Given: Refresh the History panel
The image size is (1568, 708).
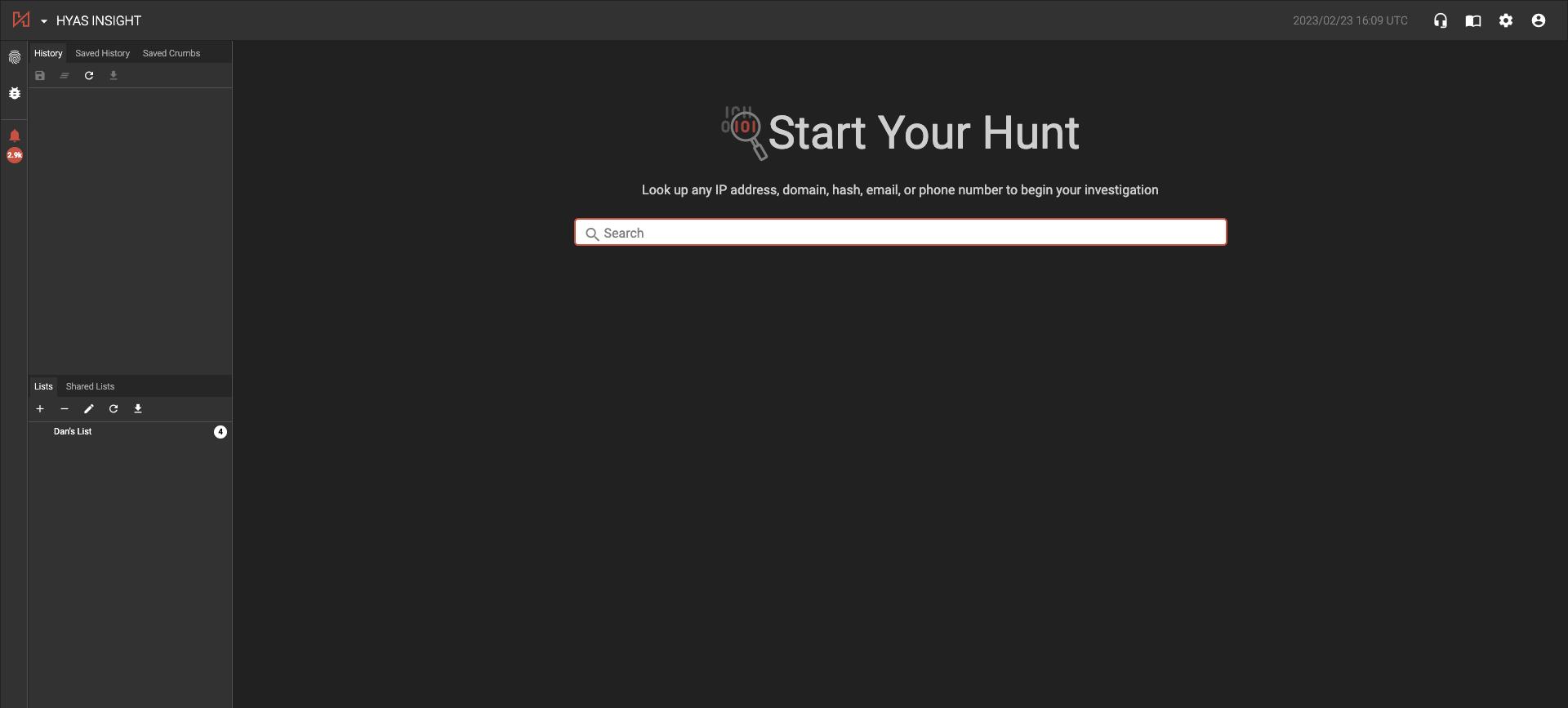Looking at the screenshot, I should coord(89,76).
